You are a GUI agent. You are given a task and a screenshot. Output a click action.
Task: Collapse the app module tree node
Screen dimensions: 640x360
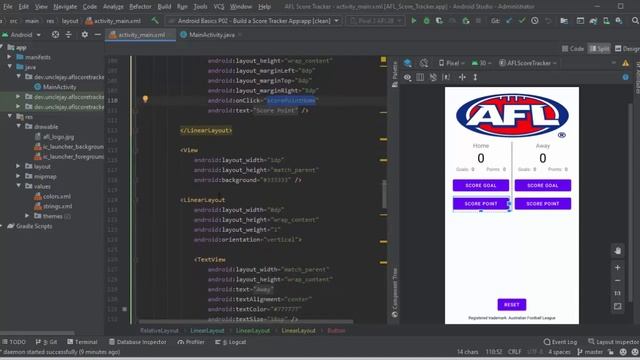pos(2,47)
